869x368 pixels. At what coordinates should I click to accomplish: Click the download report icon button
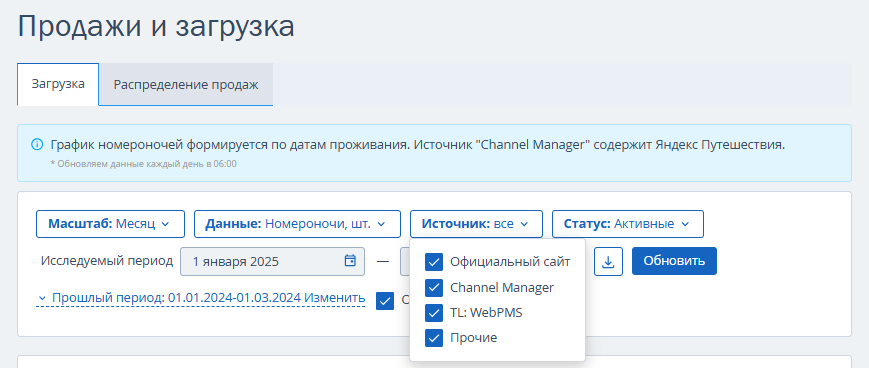click(609, 261)
